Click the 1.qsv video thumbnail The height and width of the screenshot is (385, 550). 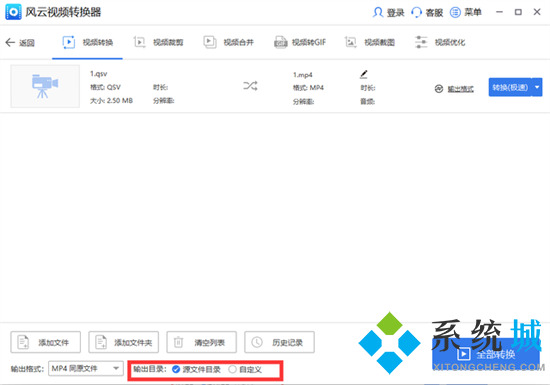click(x=45, y=86)
